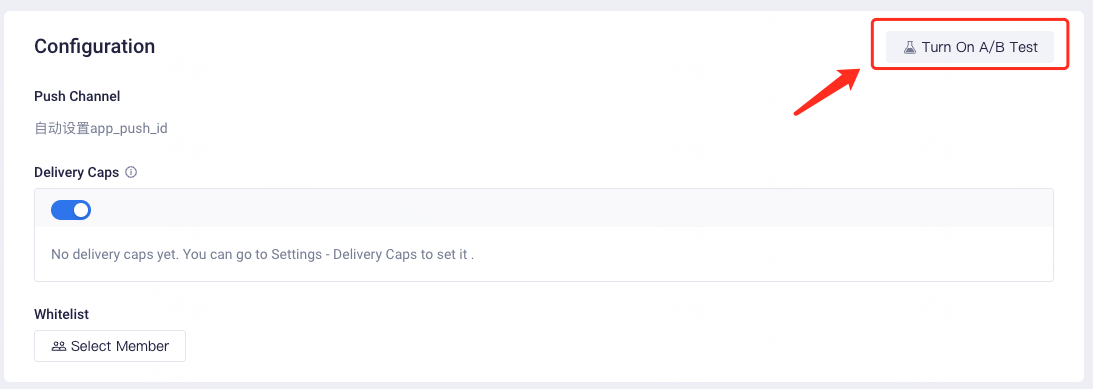1093x389 pixels.
Task: Click the white knob of Delivery Caps switch
Action: [x=81, y=210]
